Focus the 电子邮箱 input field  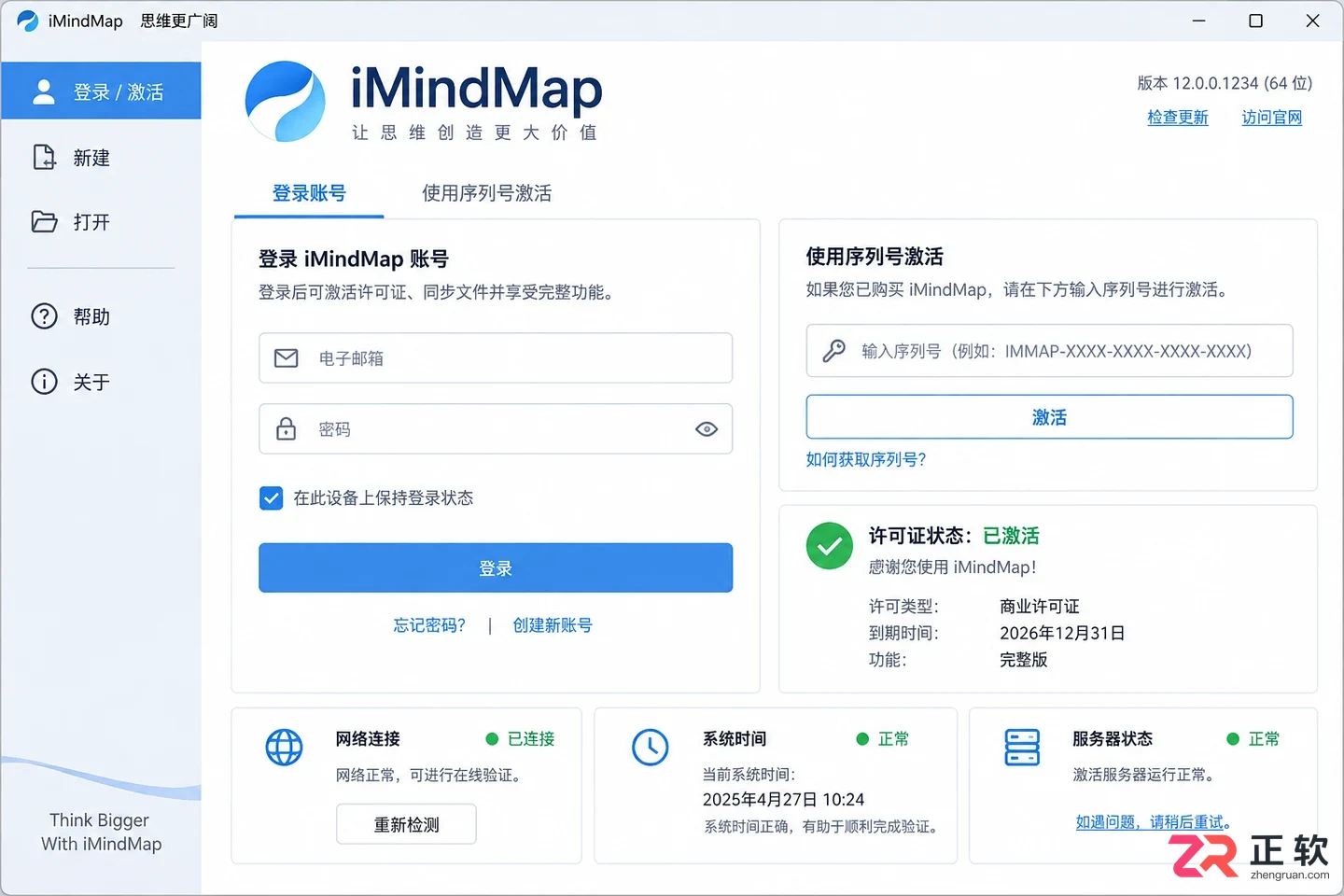pos(496,358)
